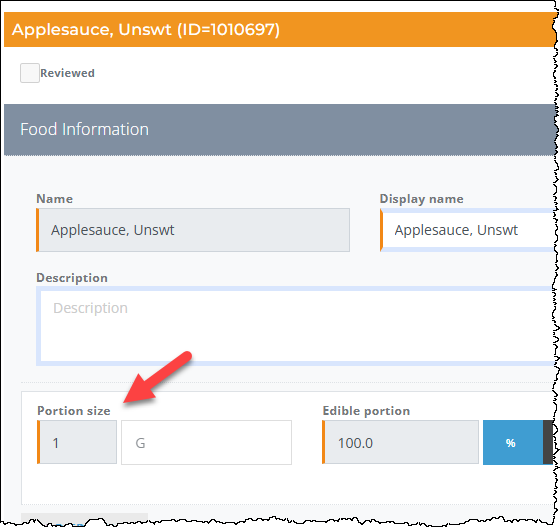Screen dimensions: 560x527
Task: Focus the Name field containing Applesauce, Unswt
Action: click(193, 230)
